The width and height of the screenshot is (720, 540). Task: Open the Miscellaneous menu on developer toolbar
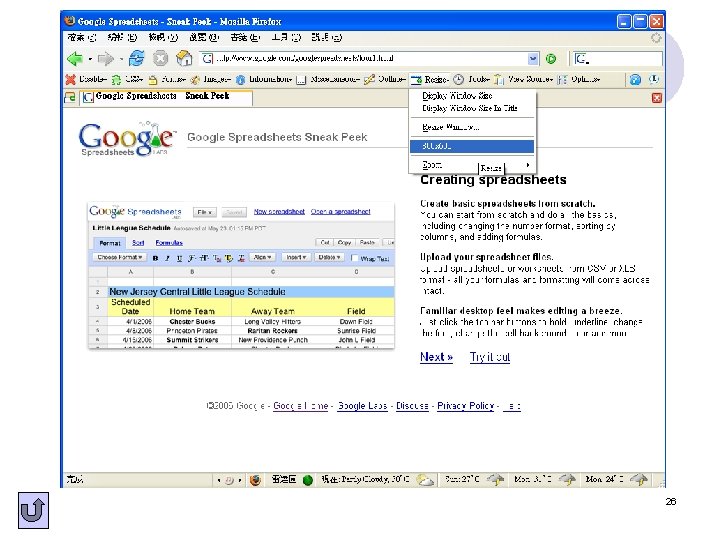point(328,79)
